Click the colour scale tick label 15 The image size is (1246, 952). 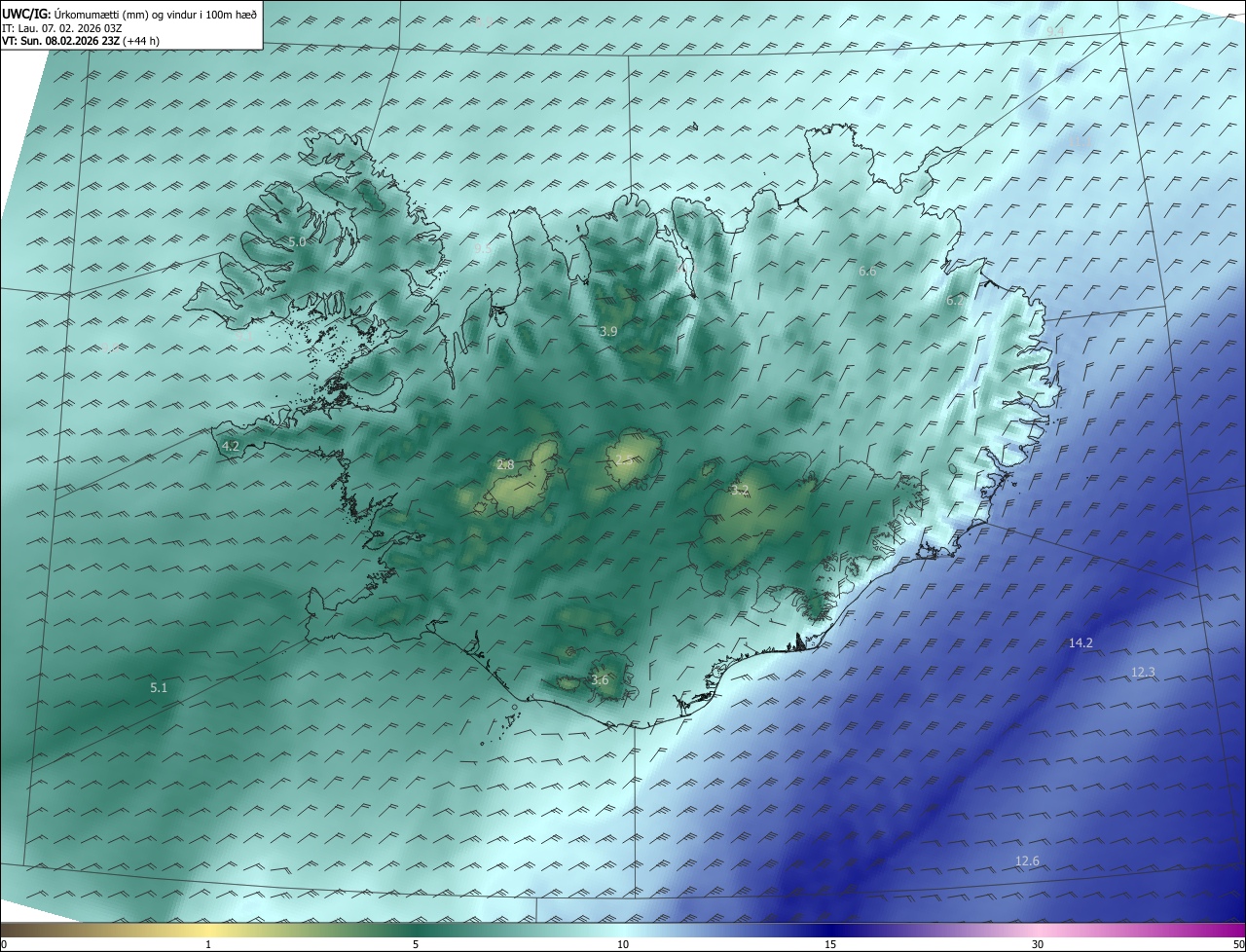[830, 944]
